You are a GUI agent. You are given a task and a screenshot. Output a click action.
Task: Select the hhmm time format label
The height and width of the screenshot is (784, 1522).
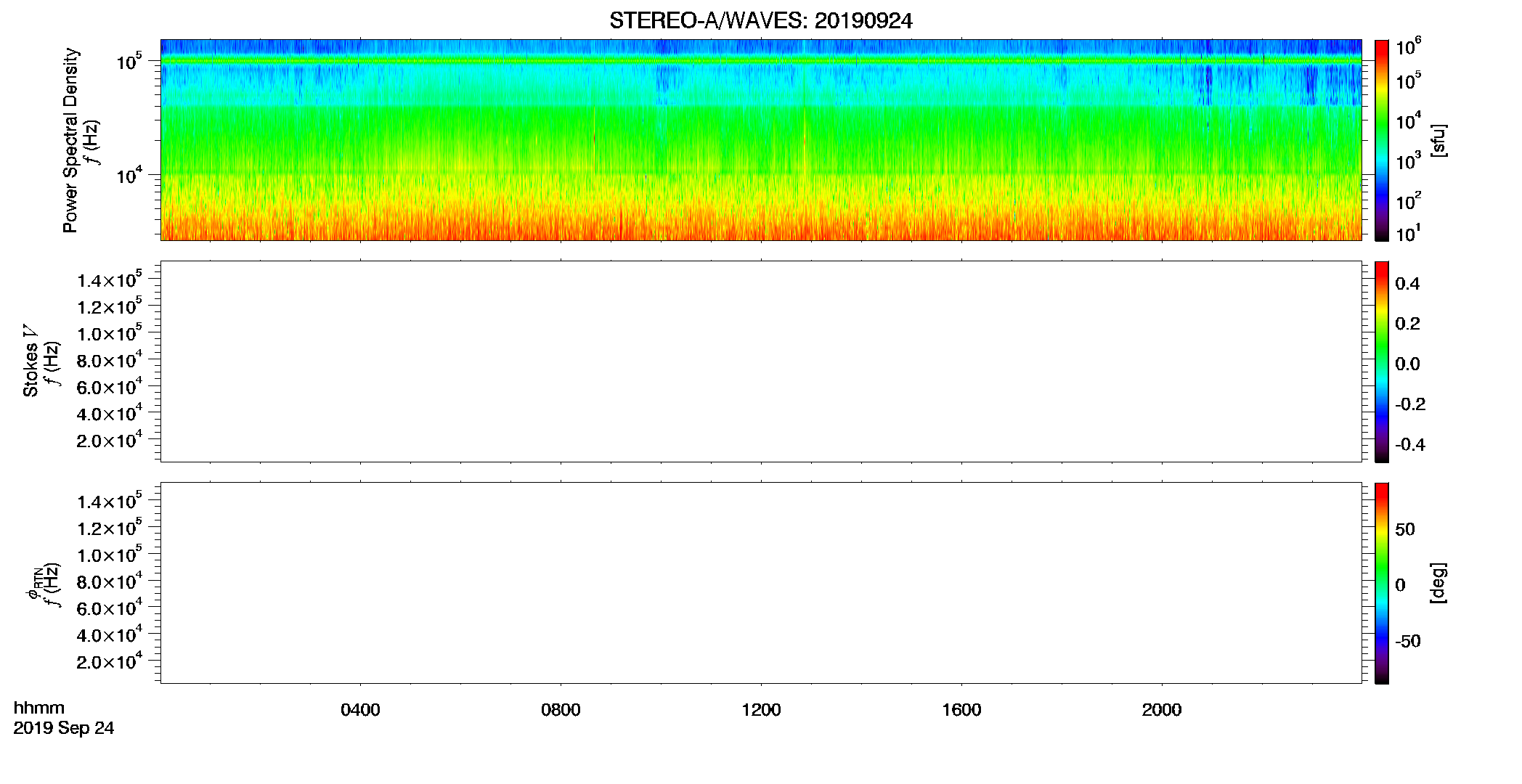click(x=39, y=708)
